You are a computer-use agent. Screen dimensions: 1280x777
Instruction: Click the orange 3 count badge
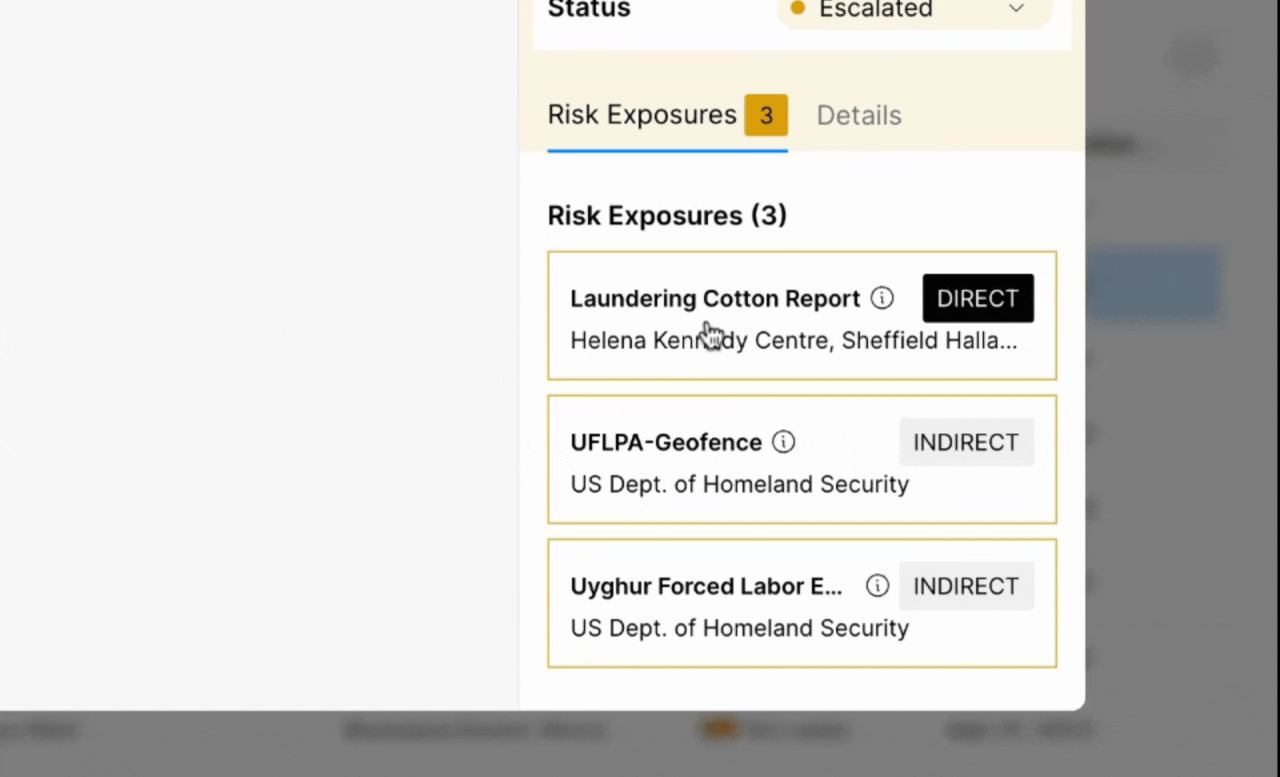(766, 116)
